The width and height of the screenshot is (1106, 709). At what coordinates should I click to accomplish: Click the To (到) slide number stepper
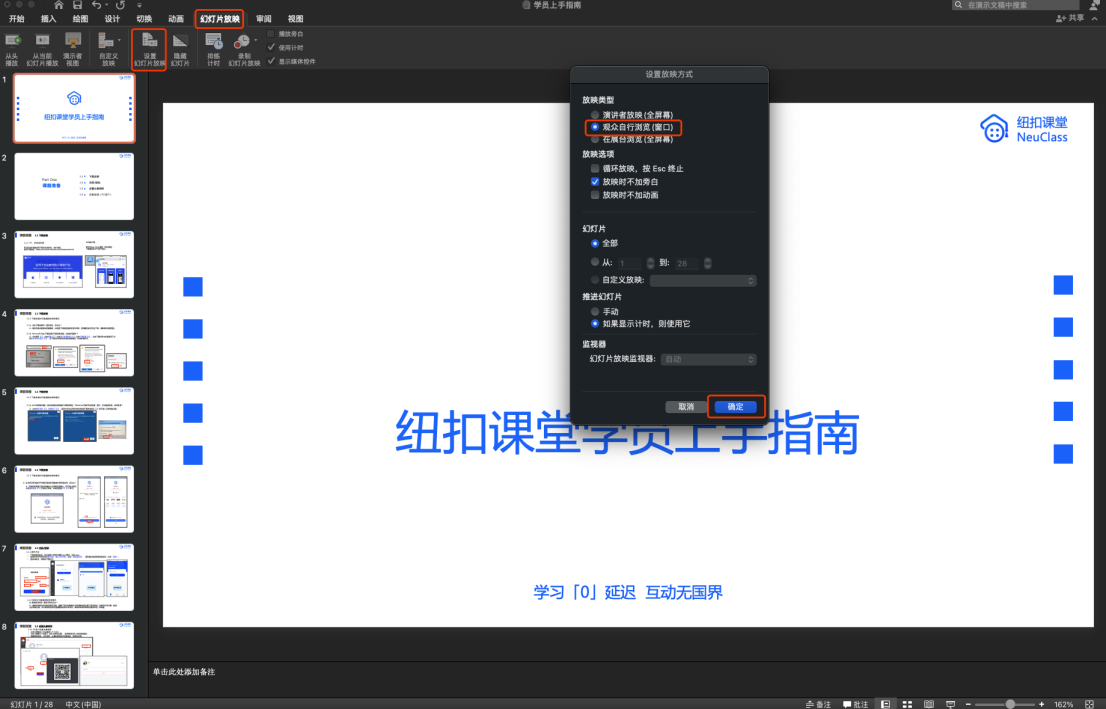coord(707,263)
